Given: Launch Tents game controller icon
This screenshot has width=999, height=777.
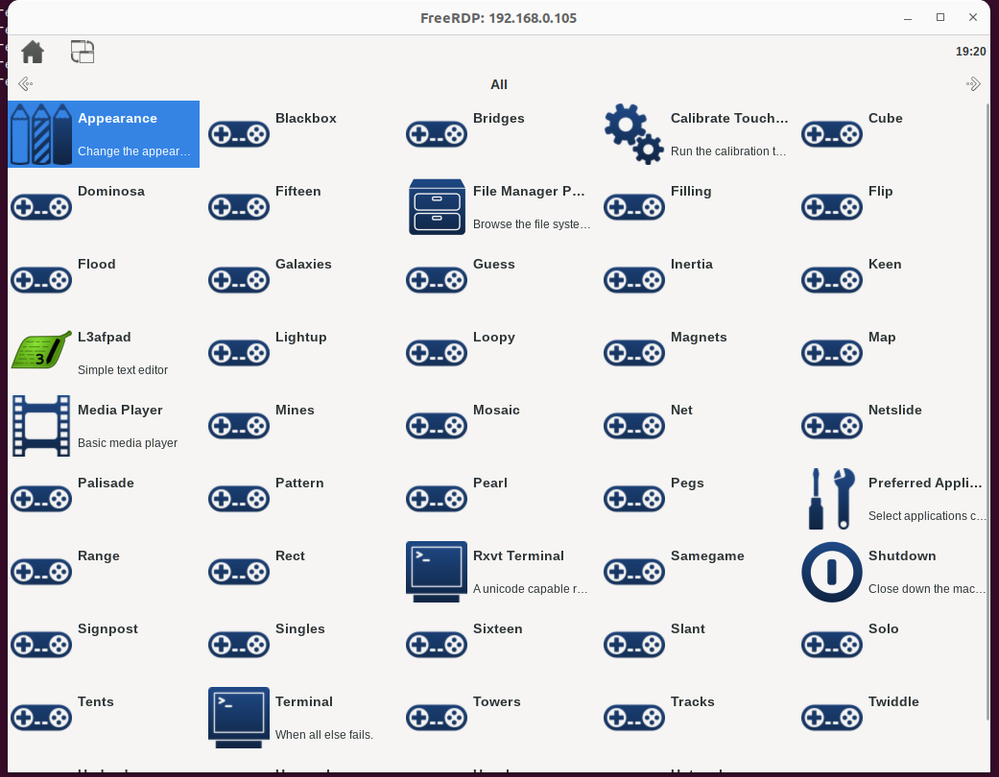Looking at the screenshot, I should pyautogui.click(x=41, y=717).
